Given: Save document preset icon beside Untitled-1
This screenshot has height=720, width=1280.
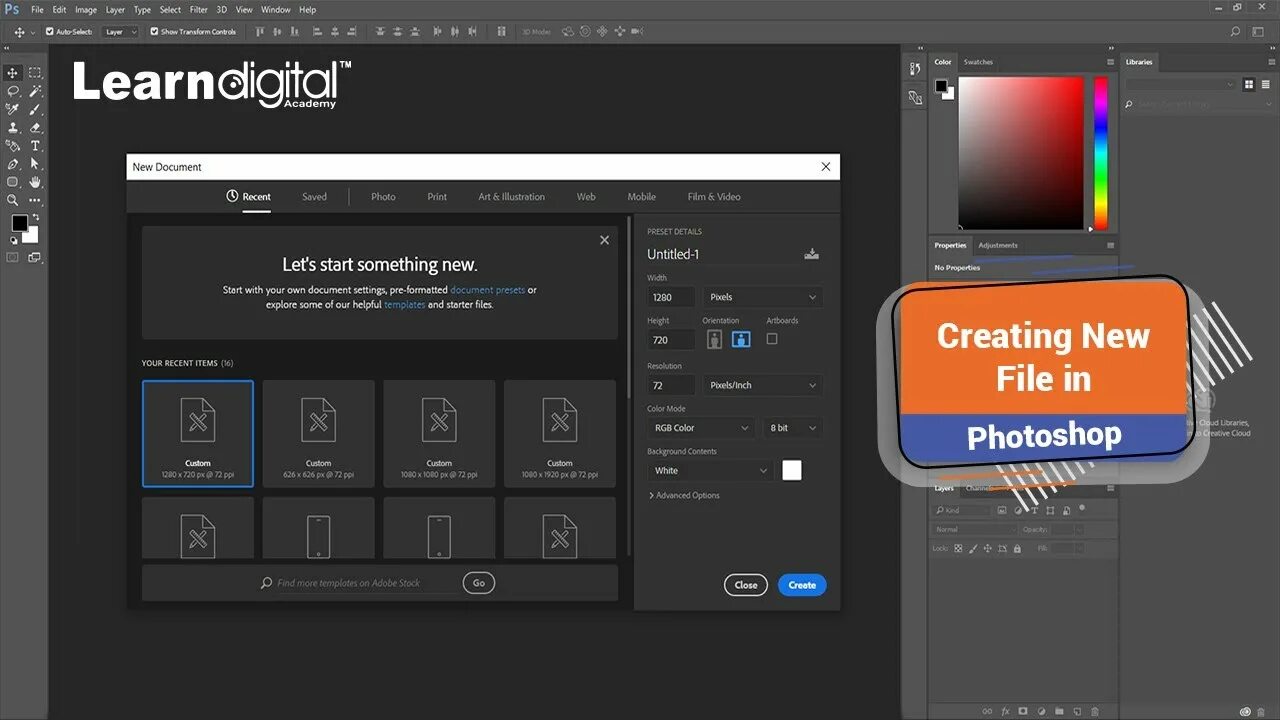Looking at the screenshot, I should 811,254.
